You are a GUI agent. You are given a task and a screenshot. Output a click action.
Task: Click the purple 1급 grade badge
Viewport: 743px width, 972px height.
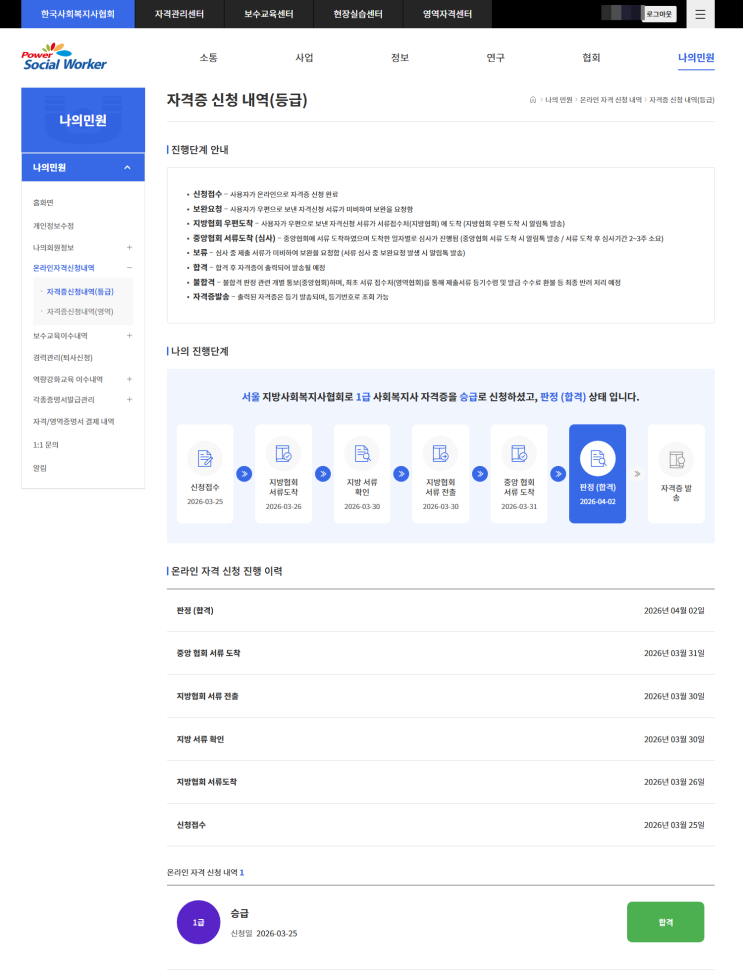[198, 922]
